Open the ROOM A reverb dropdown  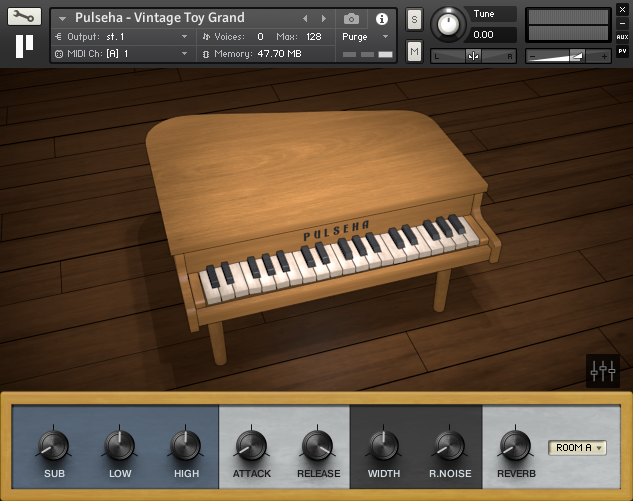pyautogui.click(x=577, y=448)
